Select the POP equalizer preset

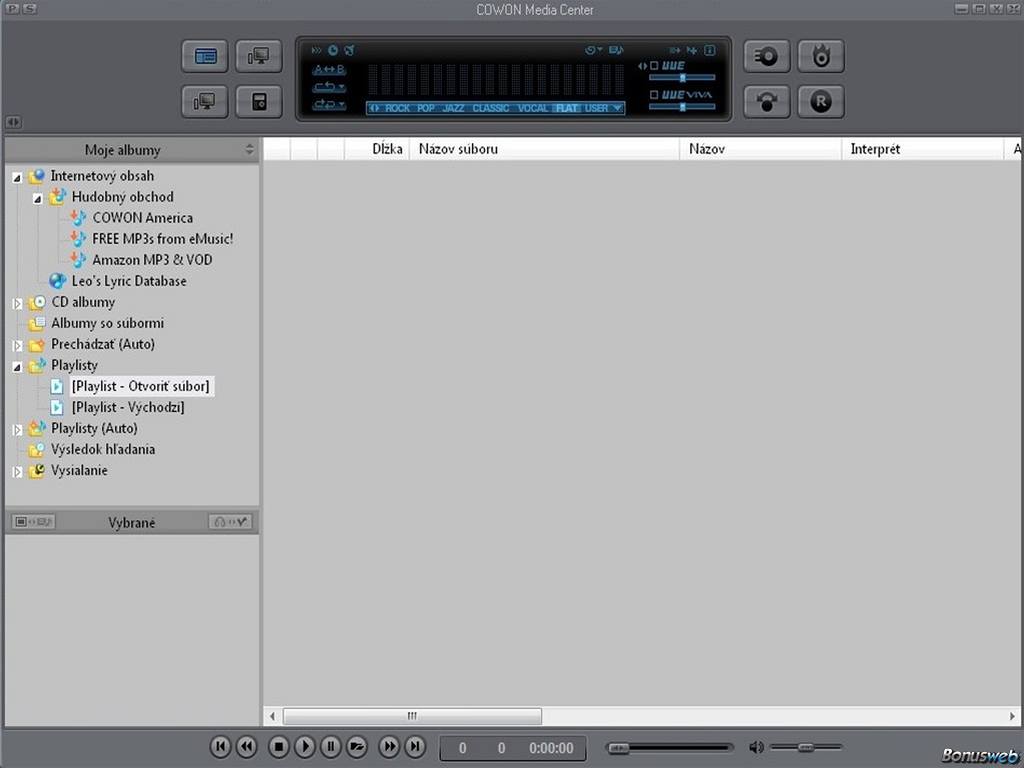pos(426,108)
